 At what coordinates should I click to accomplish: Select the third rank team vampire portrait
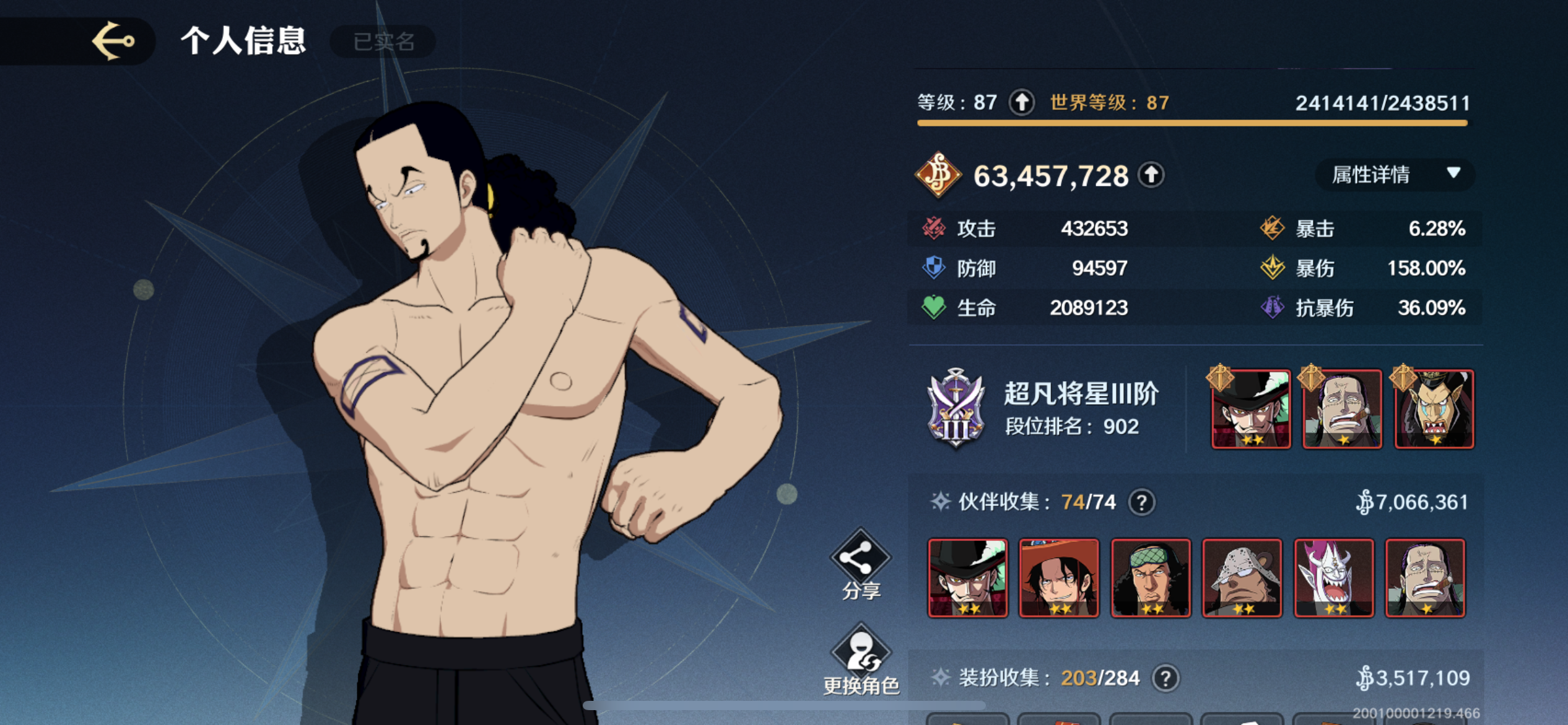(1434, 408)
